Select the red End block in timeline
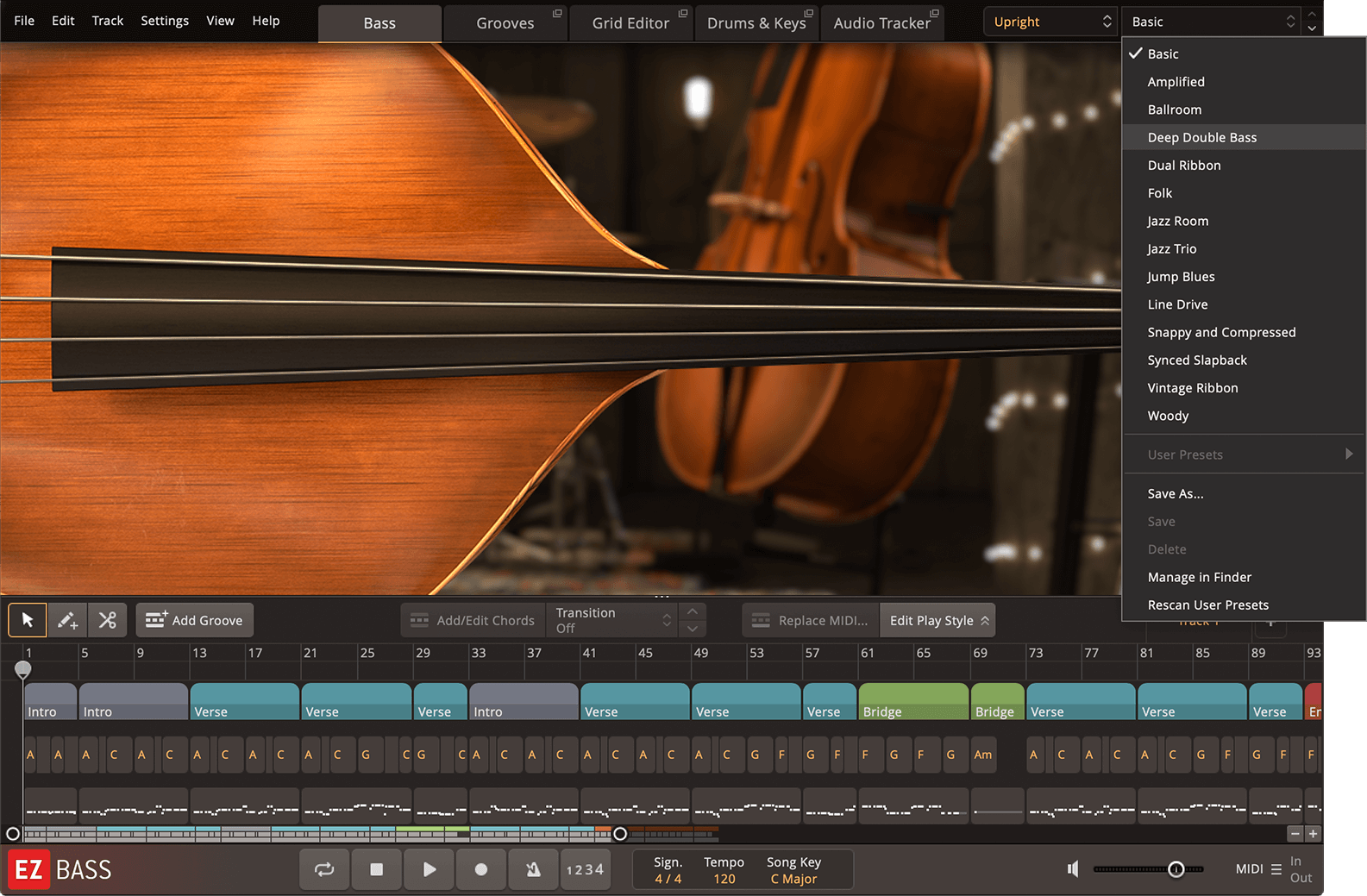This screenshot has width=1367, height=896. pyautogui.click(x=1314, y=701)
